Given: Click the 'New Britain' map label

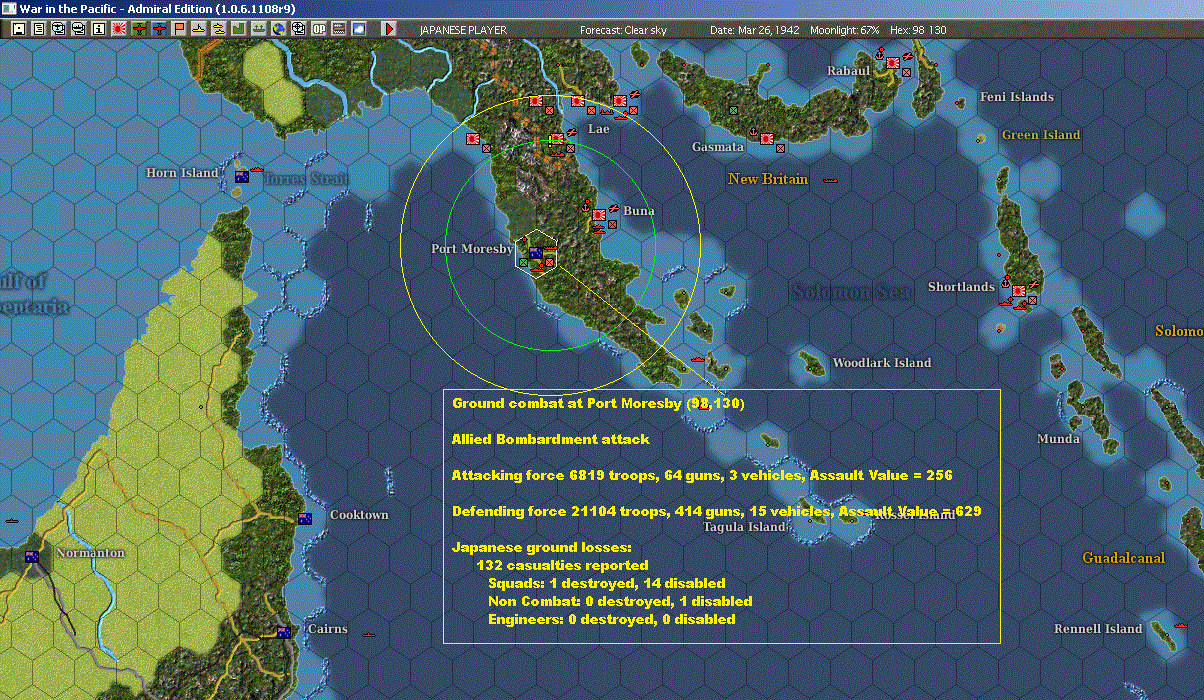Looking at the screenshot, I should coord(768,179).
